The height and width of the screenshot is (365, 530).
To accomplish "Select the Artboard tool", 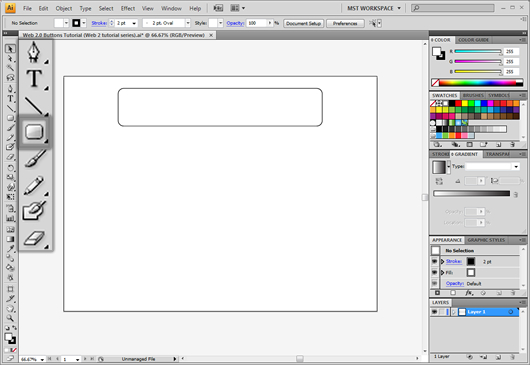I will [10, 289].
